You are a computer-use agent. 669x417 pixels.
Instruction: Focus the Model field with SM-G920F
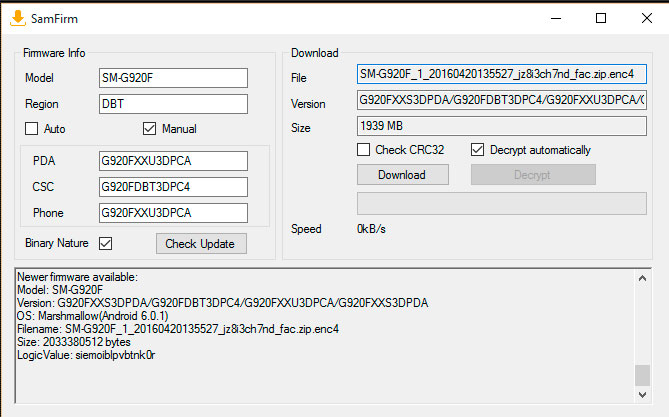point(173,78)
